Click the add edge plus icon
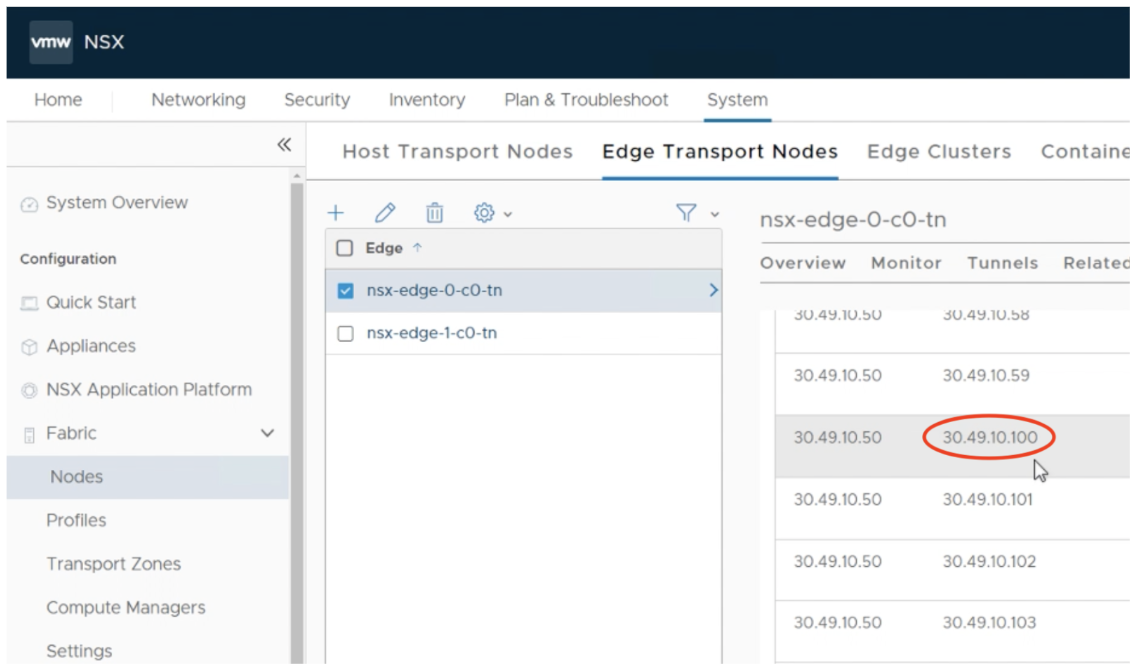 tap(336, 213)
